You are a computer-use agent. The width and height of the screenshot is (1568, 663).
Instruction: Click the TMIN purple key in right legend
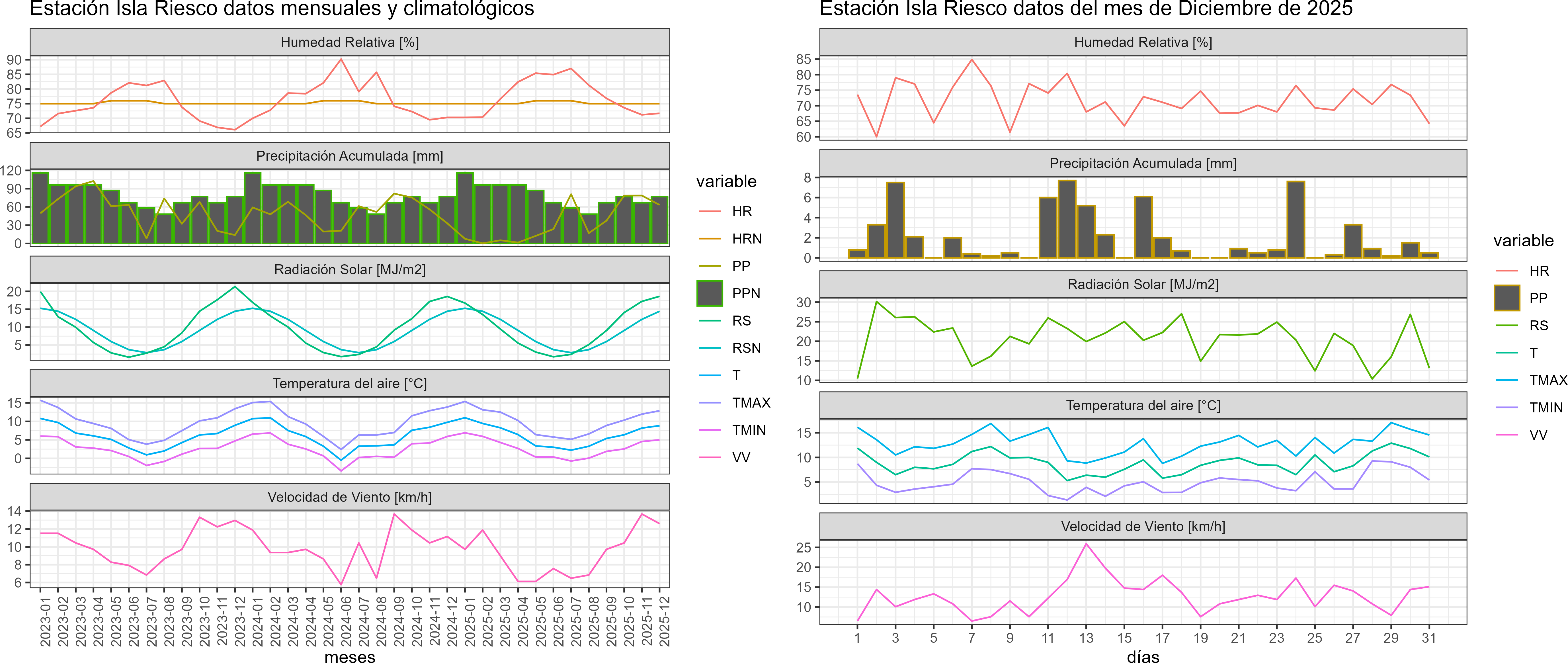tap(1506, 407)
